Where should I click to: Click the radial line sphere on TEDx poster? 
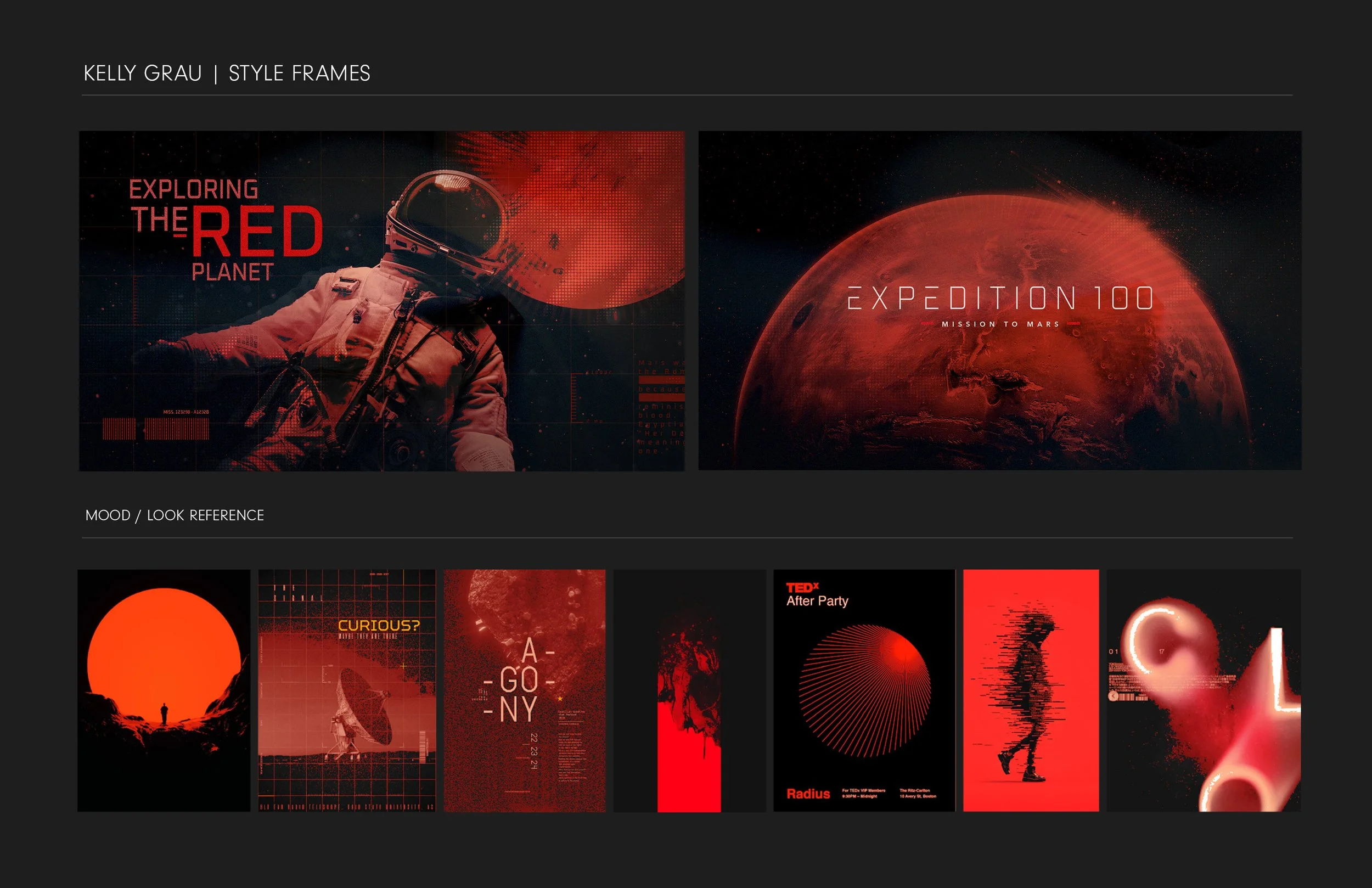(865, 690)
